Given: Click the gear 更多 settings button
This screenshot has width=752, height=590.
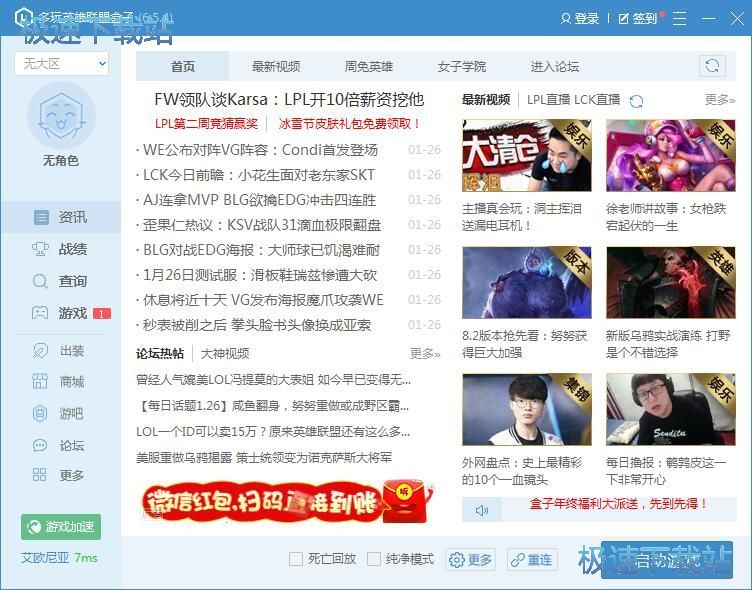Looking at the screenshot, I should pos(470,559).
